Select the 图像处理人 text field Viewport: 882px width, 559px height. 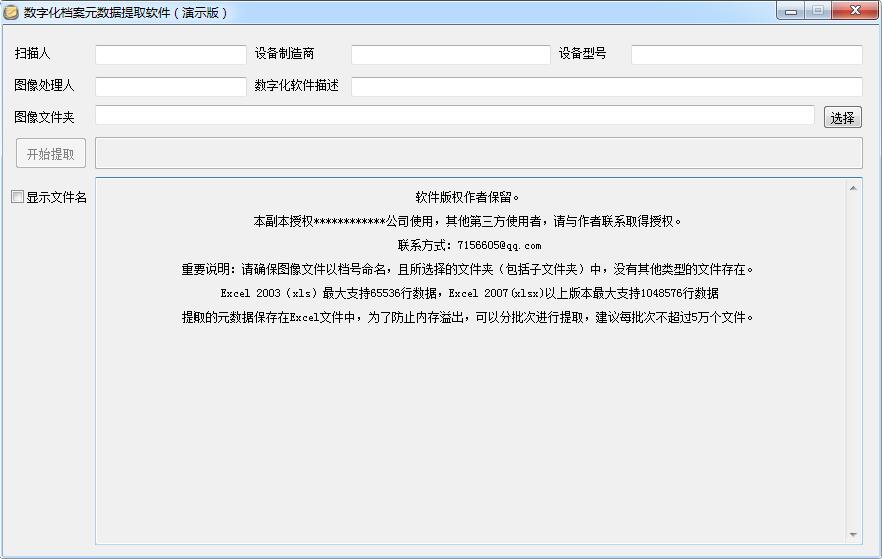(x=171, y=87)
